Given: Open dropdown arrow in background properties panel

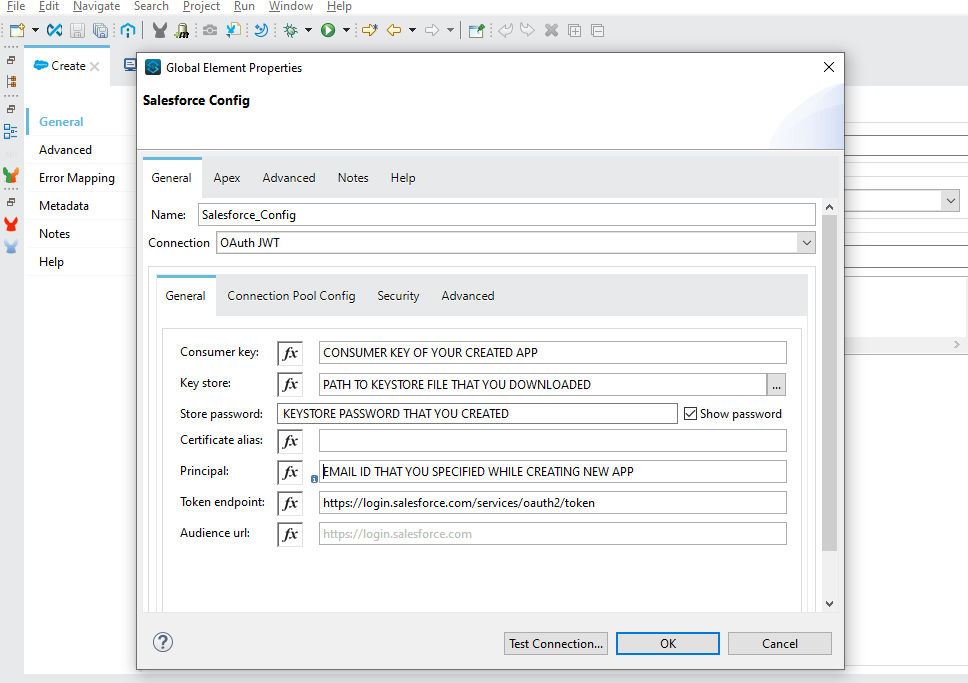Looking at the screenshot, I should tap(951, 201).
